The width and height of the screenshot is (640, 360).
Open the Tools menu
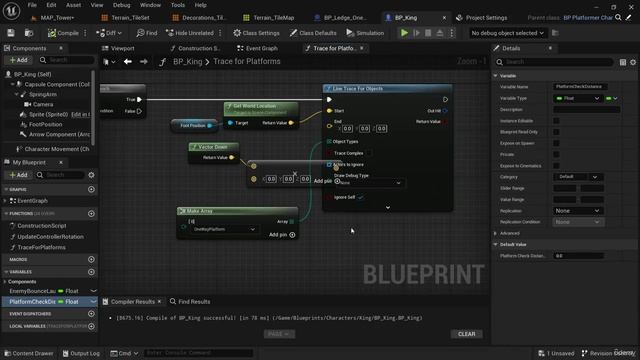coord(178,5)
